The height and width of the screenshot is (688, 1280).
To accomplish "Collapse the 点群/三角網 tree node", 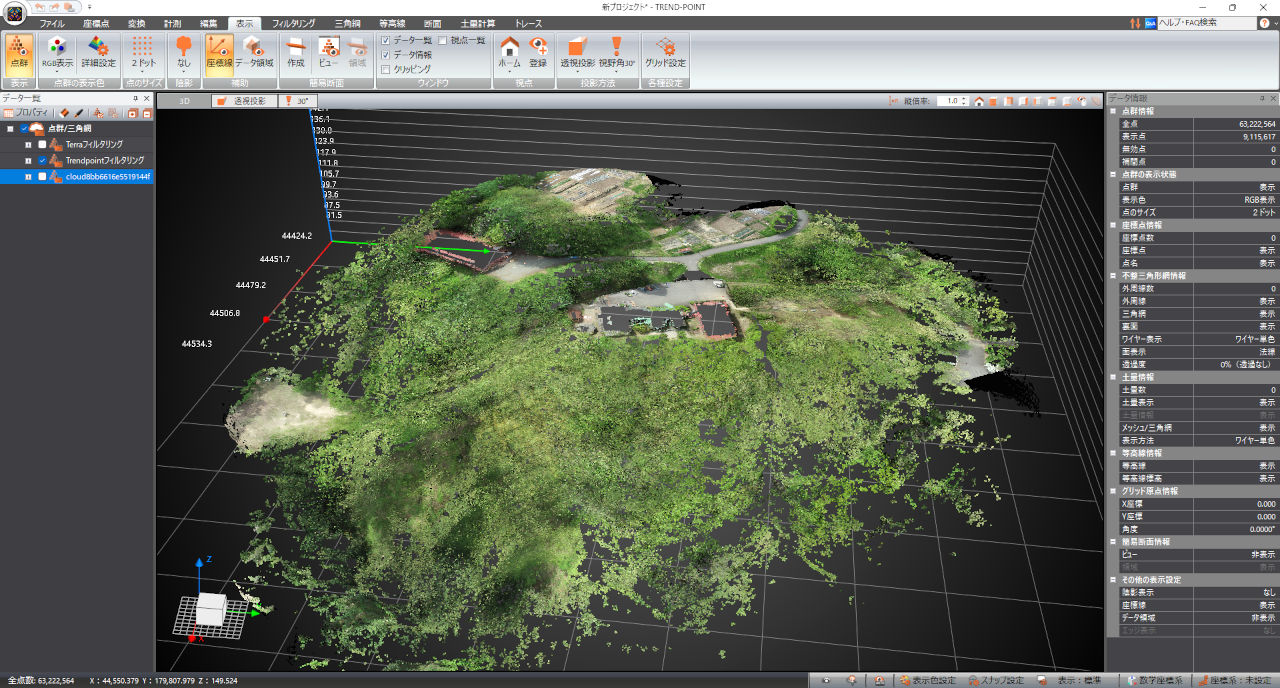I will (10, 129).
